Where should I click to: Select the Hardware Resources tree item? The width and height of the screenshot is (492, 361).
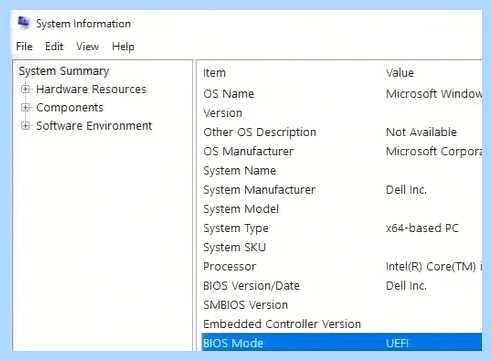click(x=91, y=89)
